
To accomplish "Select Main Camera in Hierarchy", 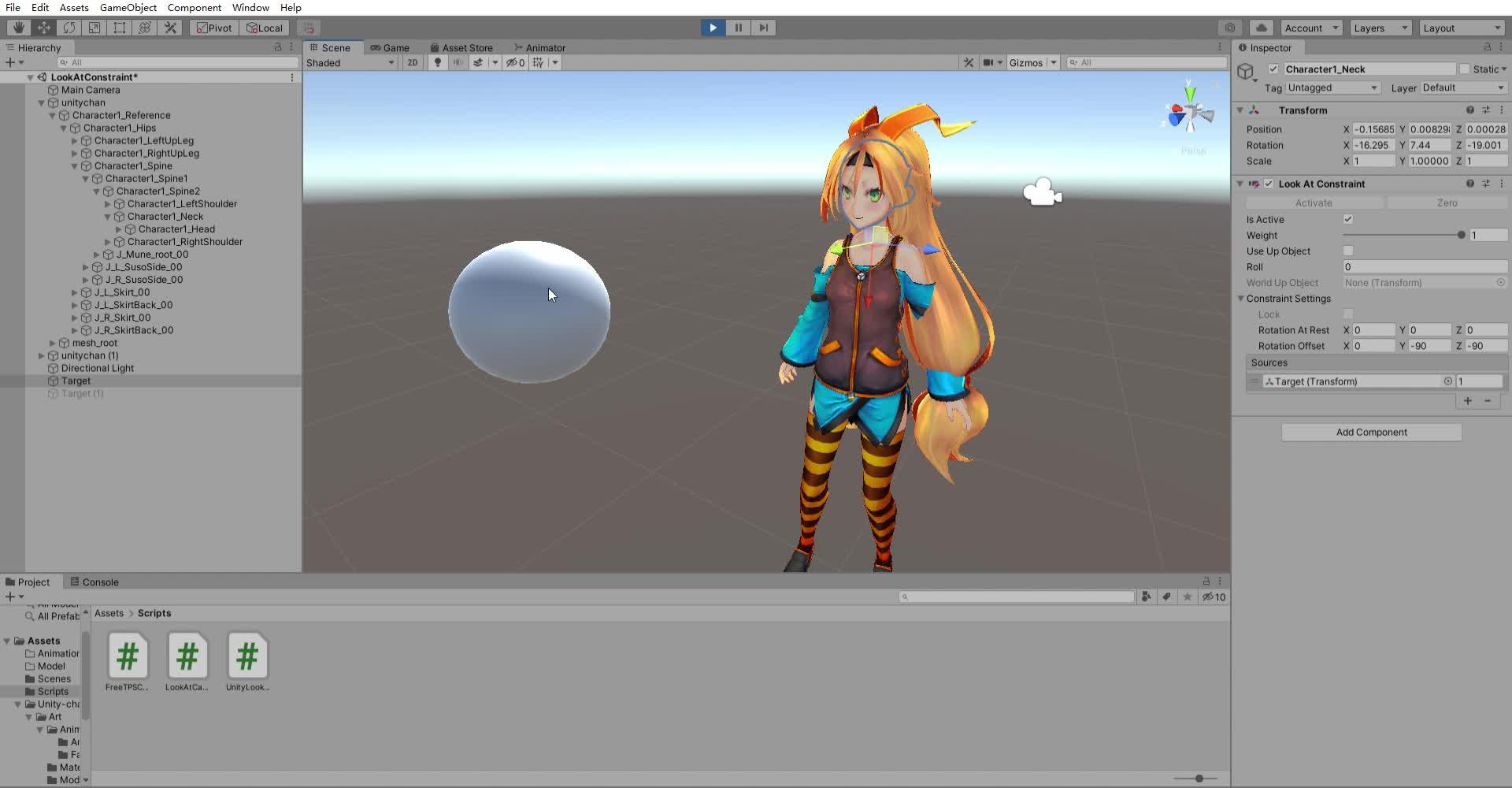I will pyautogui.click(x=91, y=90).
